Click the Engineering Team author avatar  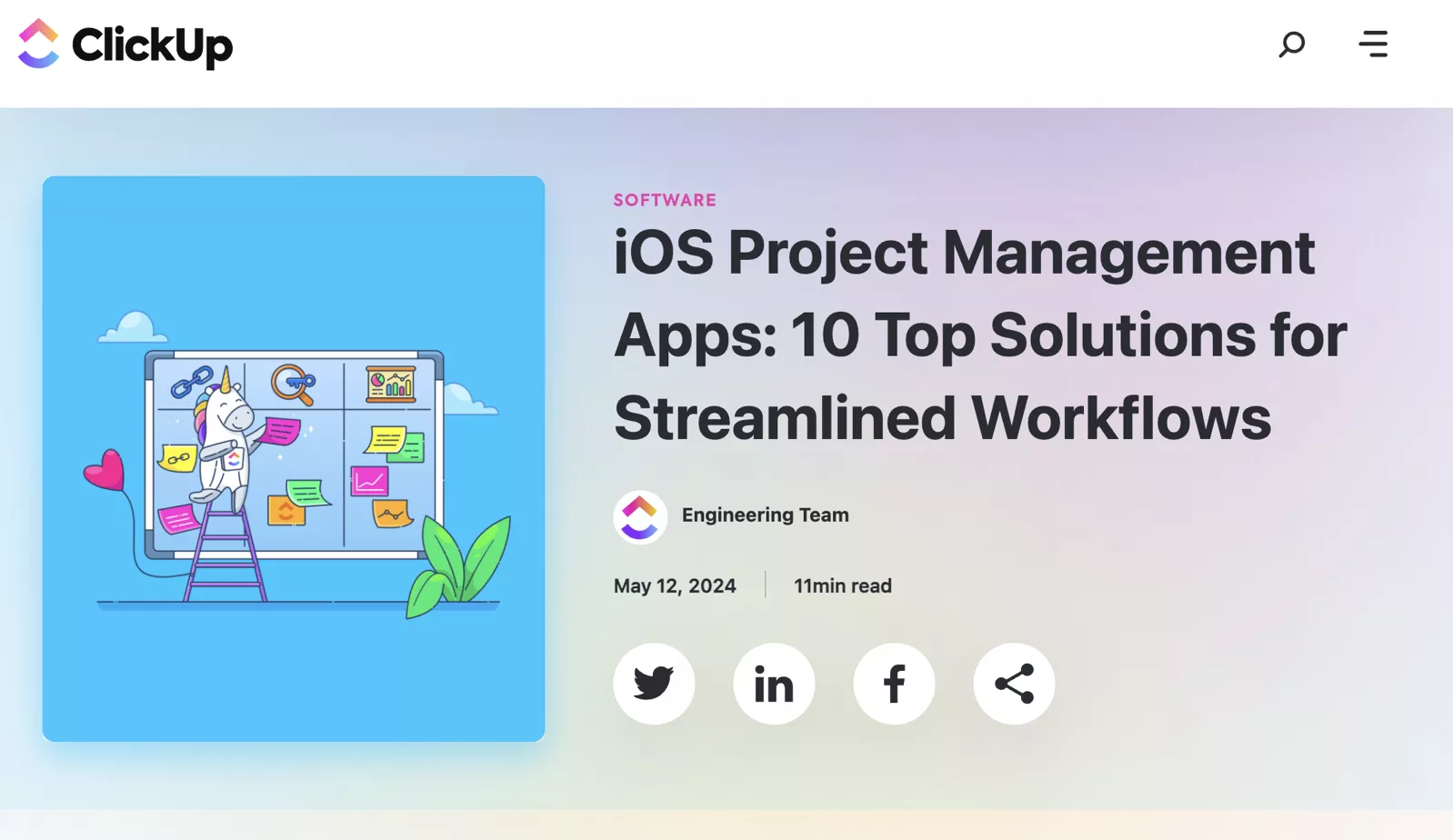(x=640, y=516)
